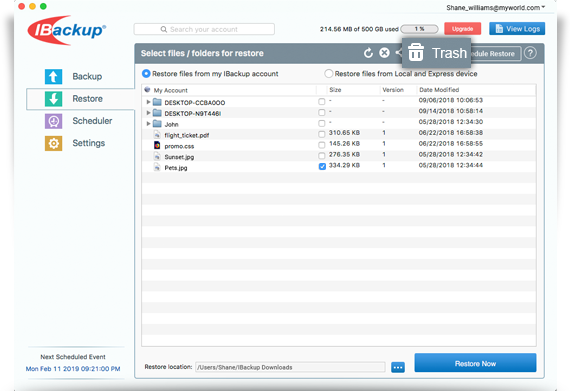570x391 pixels.
Task: Tick the John folder checkbox
Action: coord(322,123)
